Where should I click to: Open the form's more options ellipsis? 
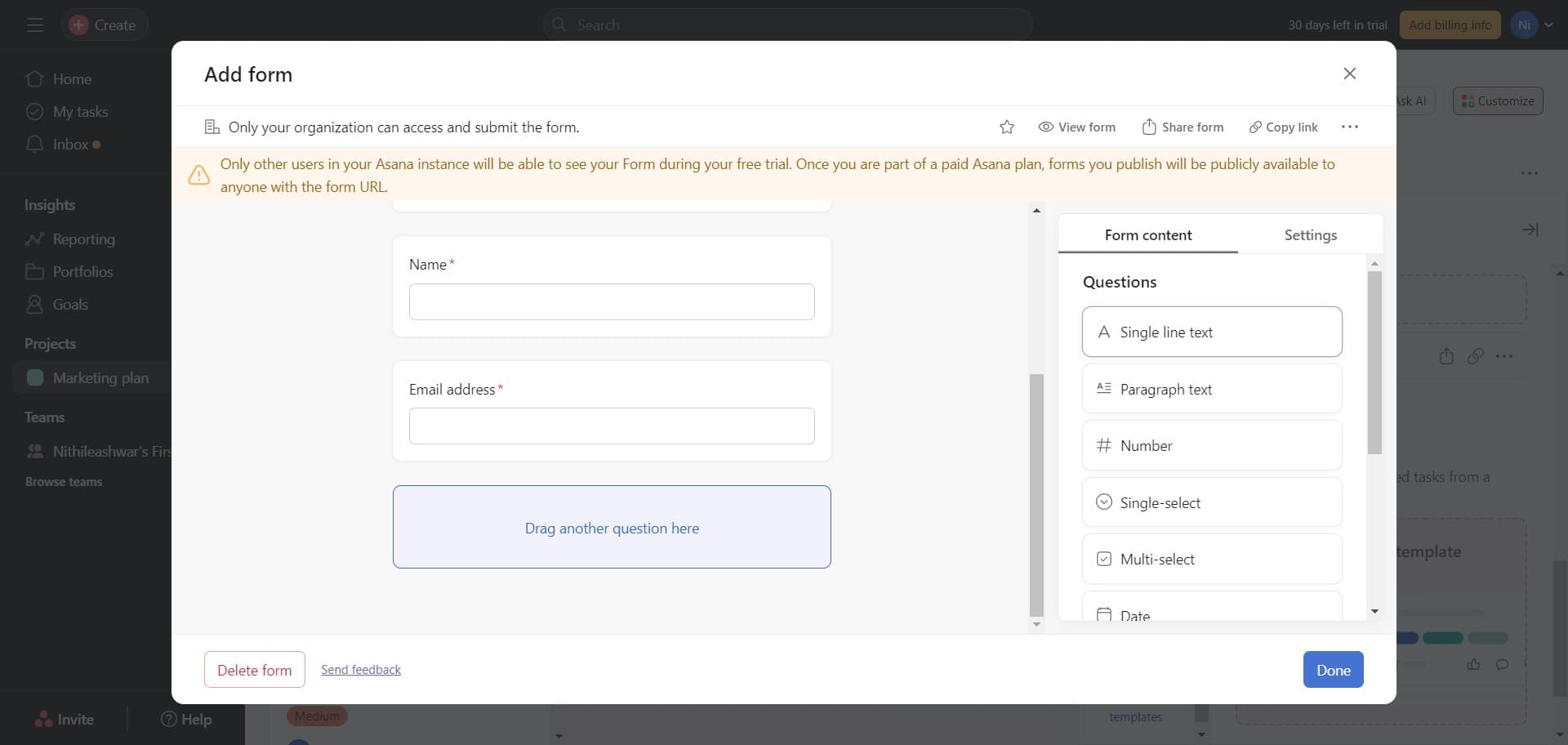click(1349, 127)
